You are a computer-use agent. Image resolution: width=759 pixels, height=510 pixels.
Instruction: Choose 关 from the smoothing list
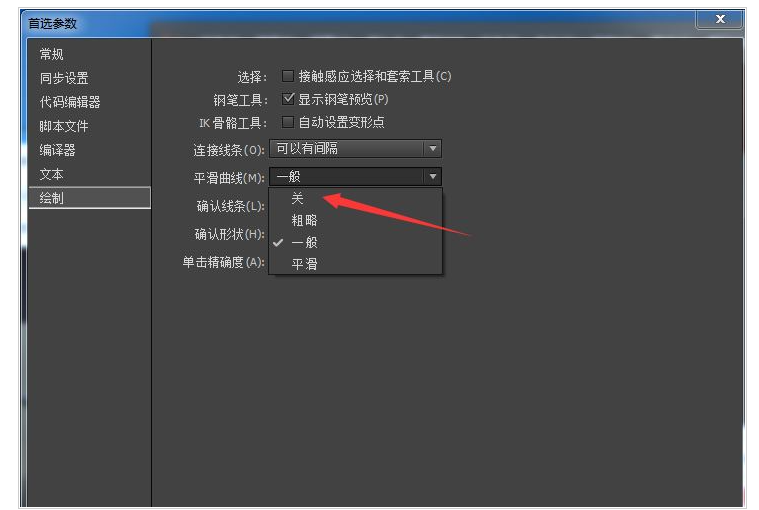tap(298, 199)
